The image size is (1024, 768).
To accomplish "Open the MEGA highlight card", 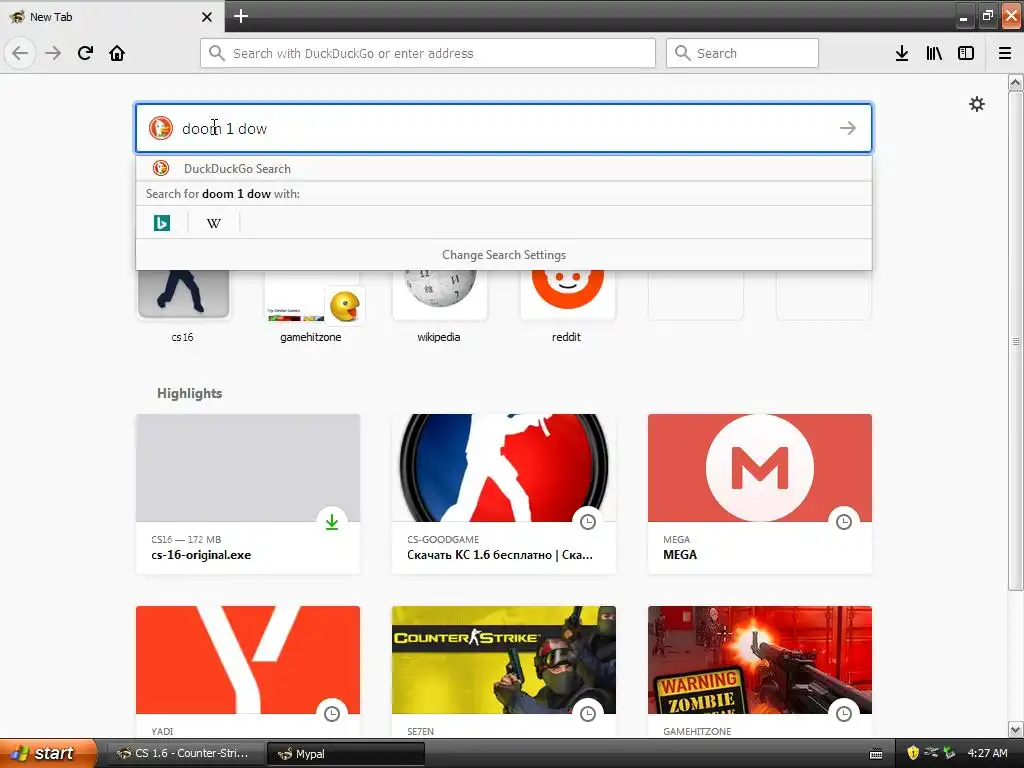I will pos(760,494).
